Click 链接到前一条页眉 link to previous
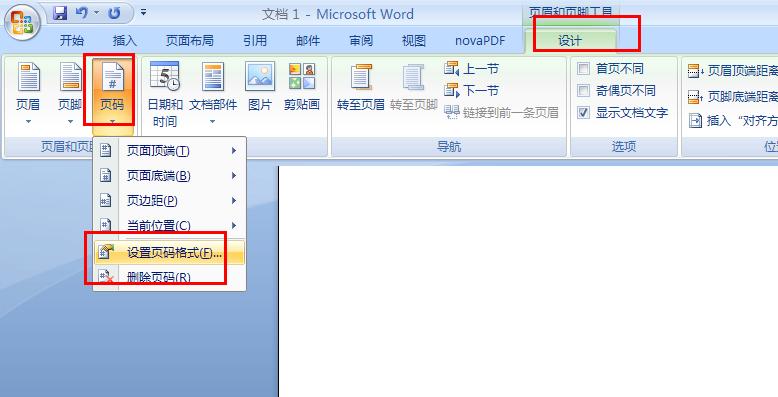 pos(501,112)
